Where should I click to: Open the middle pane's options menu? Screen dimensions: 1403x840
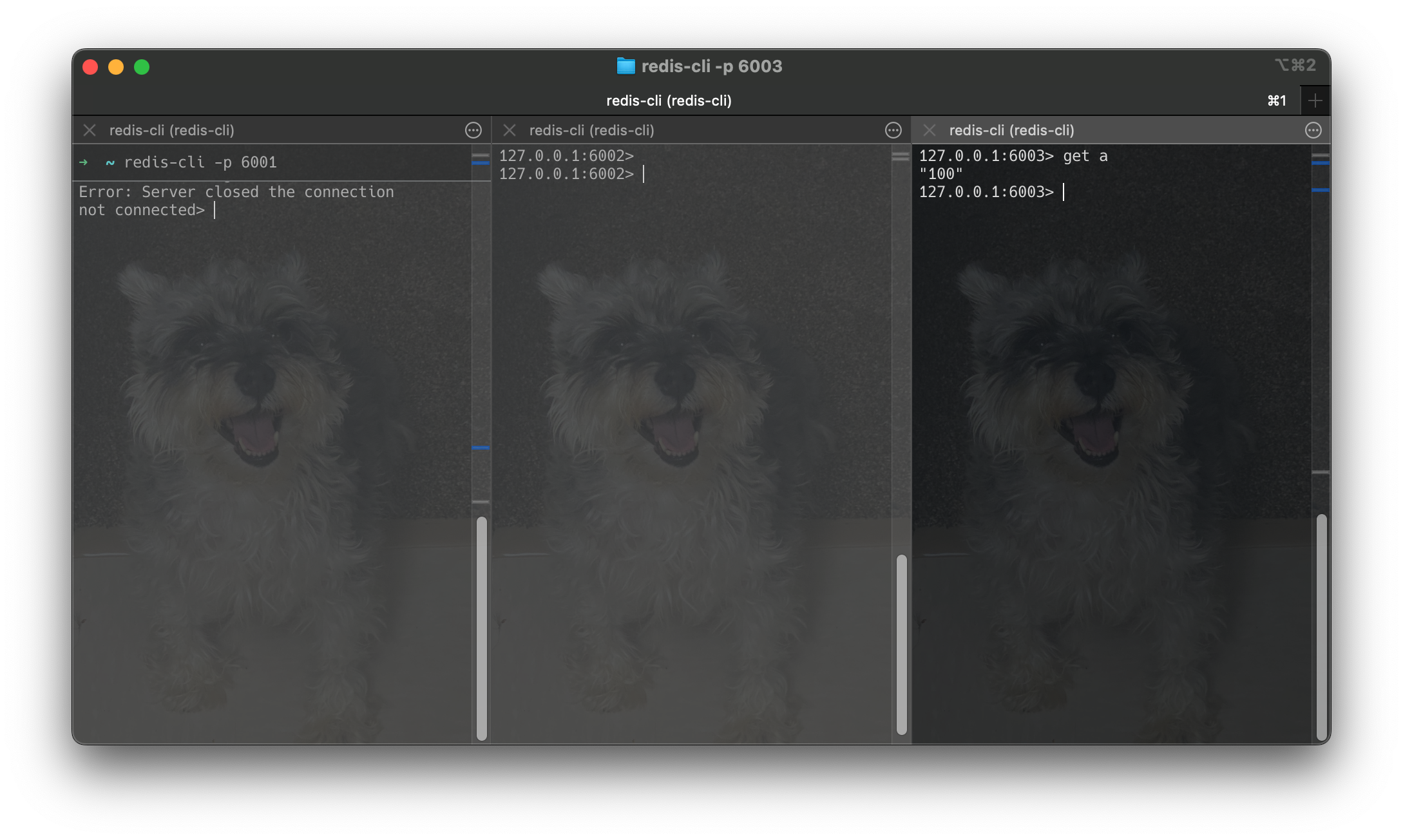pyautogui.click(x=893, y=130)
